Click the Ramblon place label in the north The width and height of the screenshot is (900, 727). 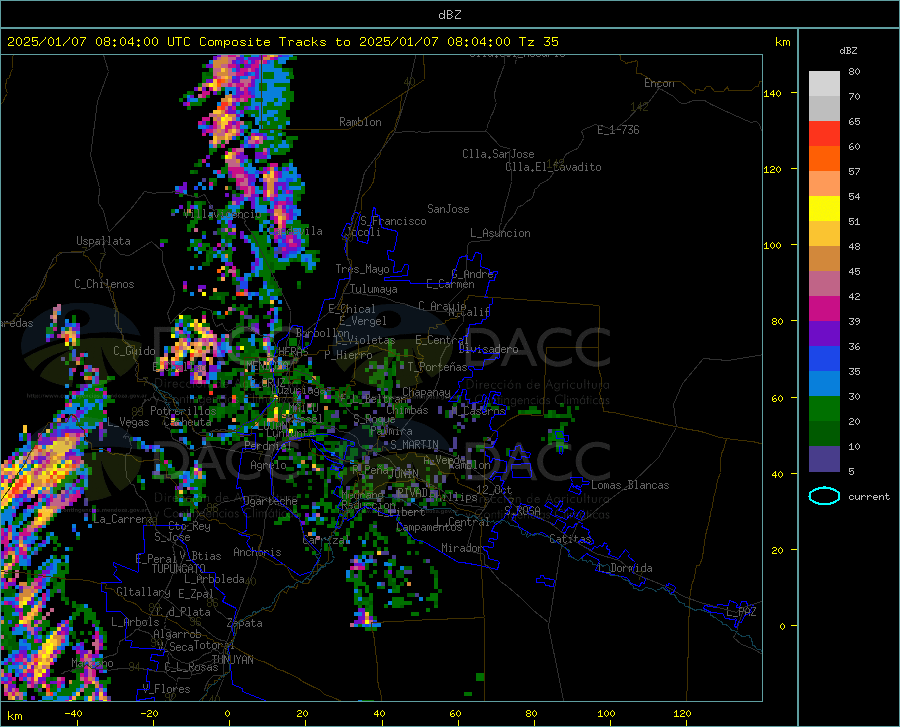pyautogui.click(x=360, y=122)
